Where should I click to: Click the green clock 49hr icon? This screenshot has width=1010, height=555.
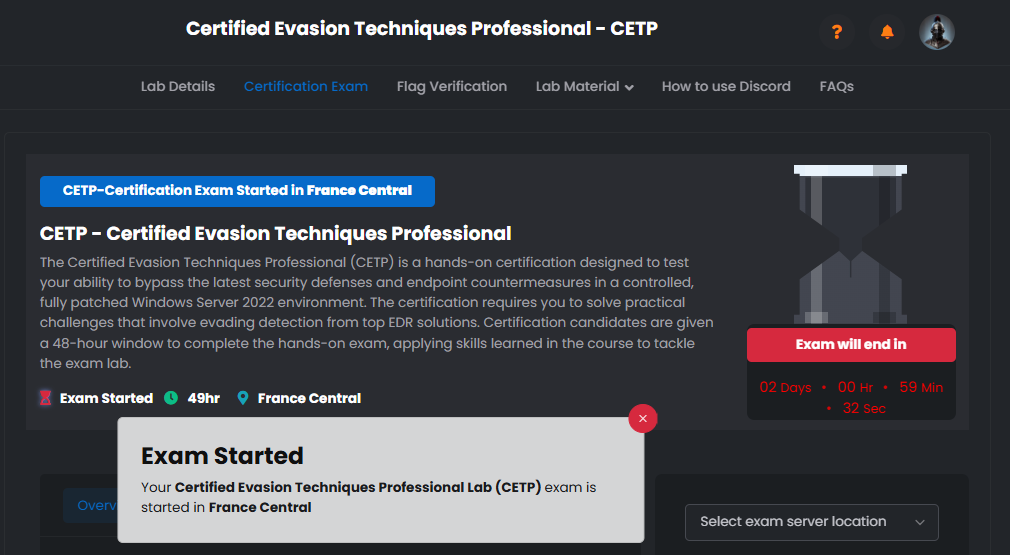tap(171, 398)
